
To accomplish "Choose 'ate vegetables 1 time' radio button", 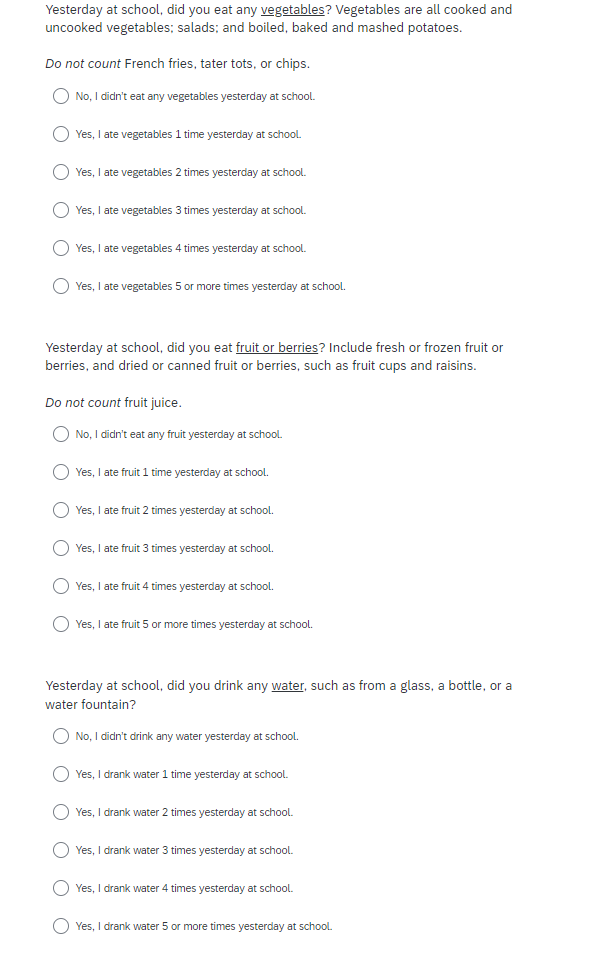I will click(x=61, y=135).
